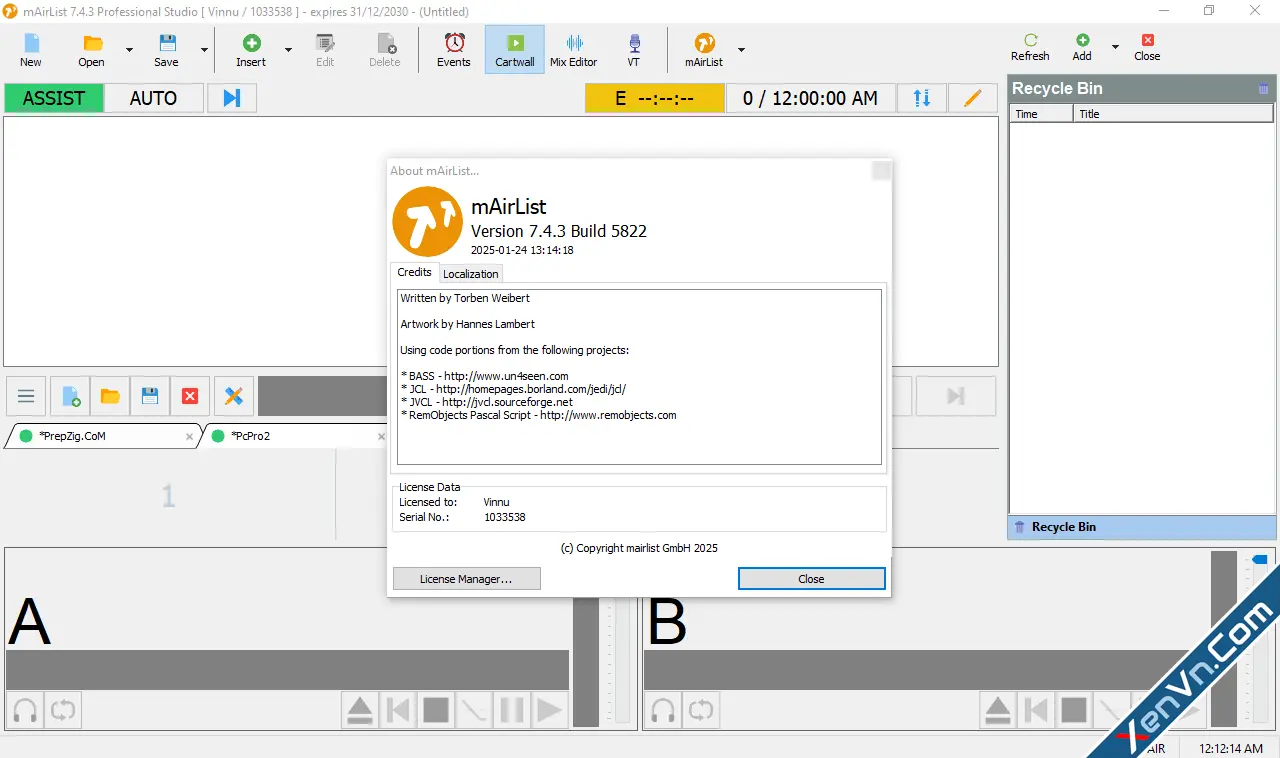Expand the Save dropdown arrow

[x=204, y=49]
